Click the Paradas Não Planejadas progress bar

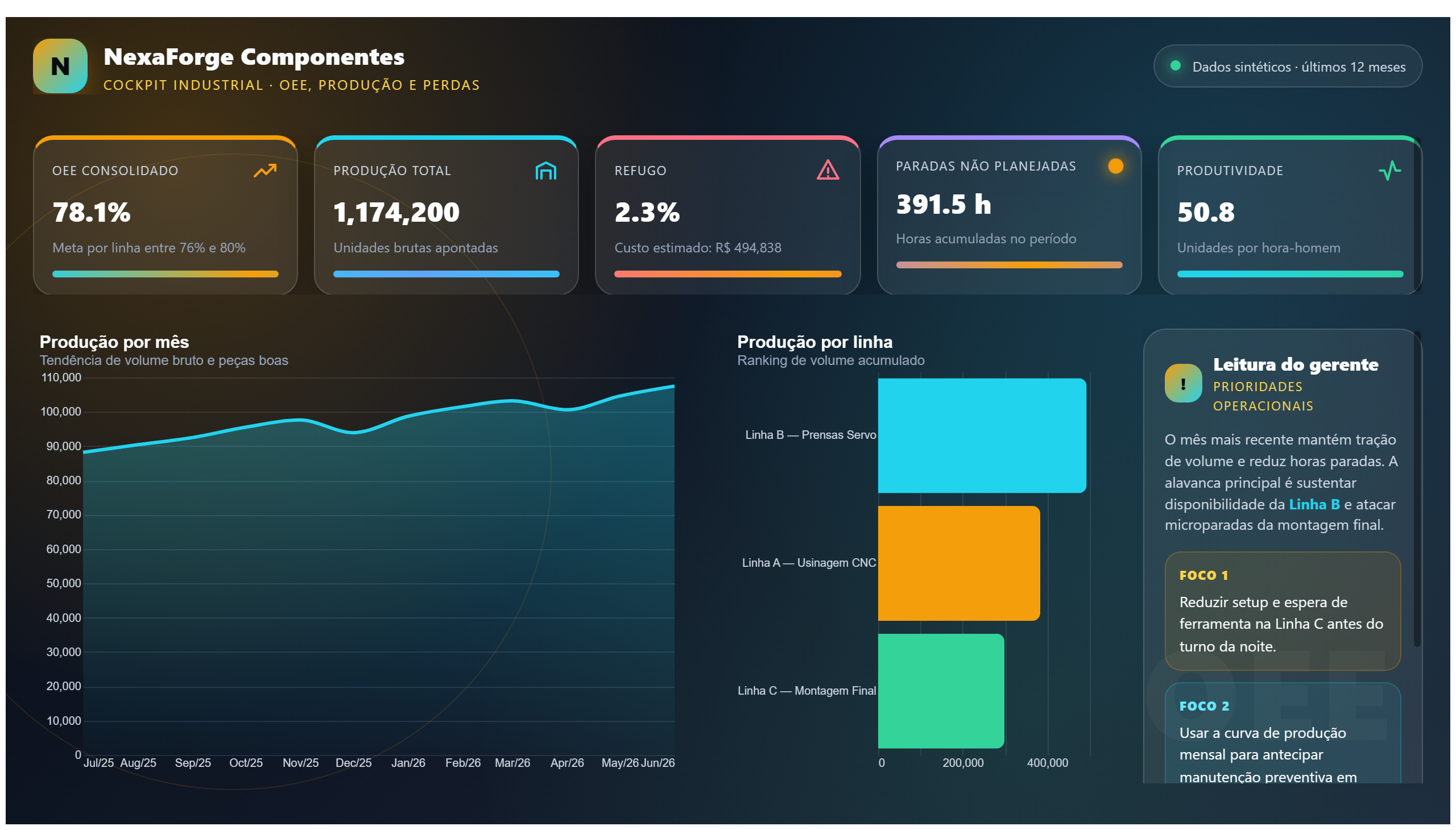point(1009,265)
